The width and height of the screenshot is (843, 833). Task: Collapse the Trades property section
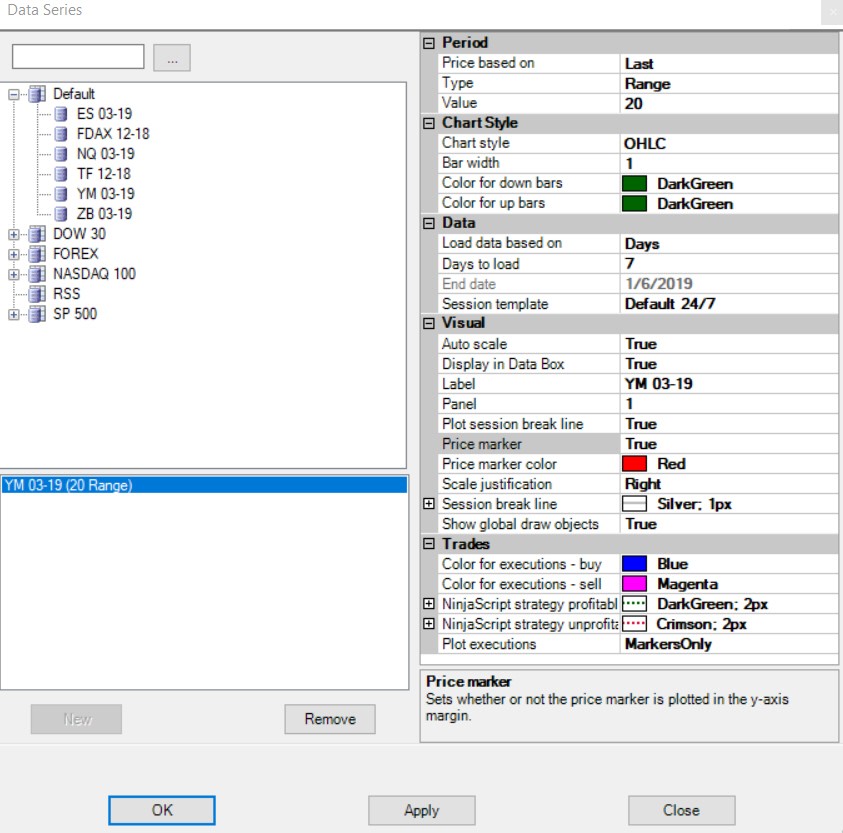428,544
